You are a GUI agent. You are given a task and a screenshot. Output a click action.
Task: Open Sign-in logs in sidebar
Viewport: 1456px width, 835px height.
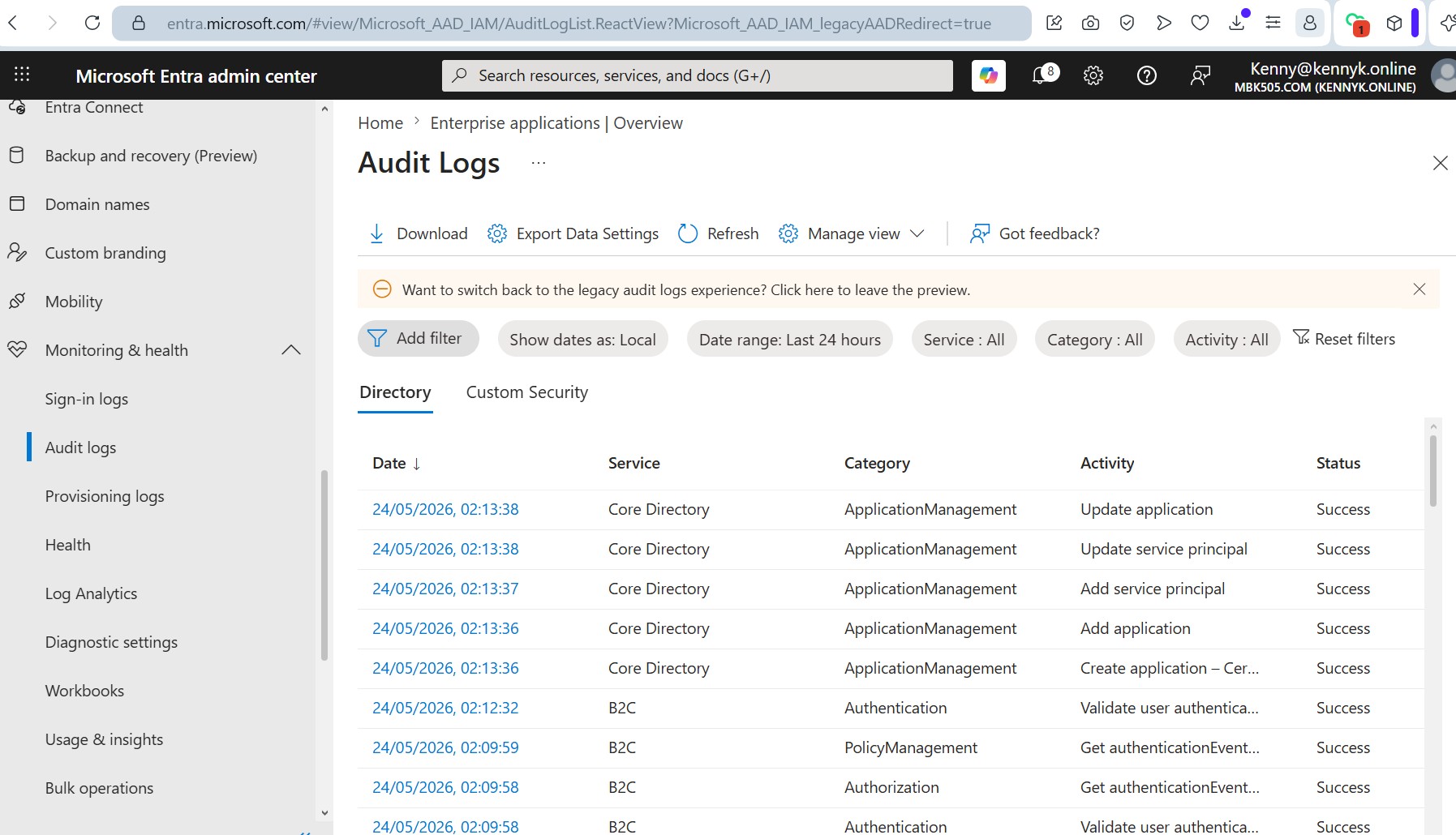coord(87,399)
